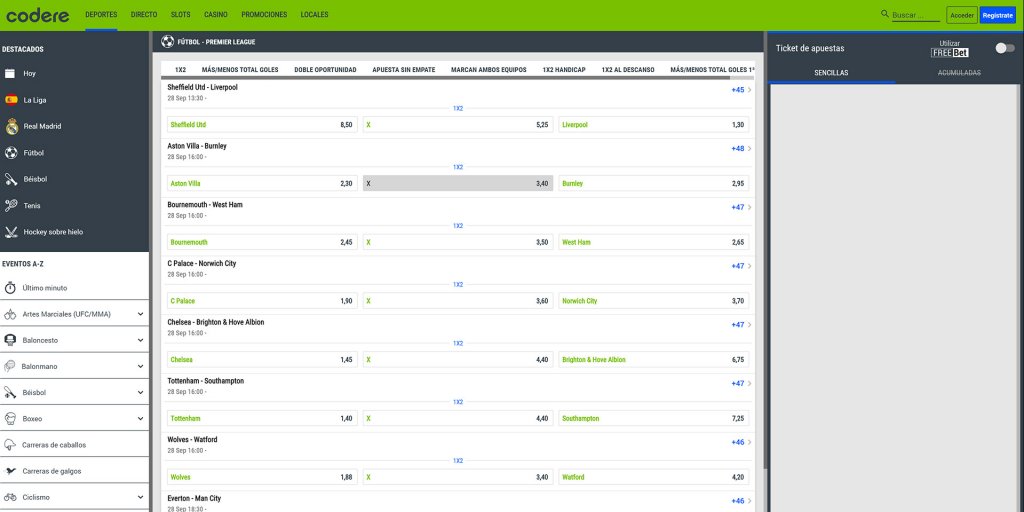Open the Promociones menu item

pyautogui.click(x=264, y=14)
